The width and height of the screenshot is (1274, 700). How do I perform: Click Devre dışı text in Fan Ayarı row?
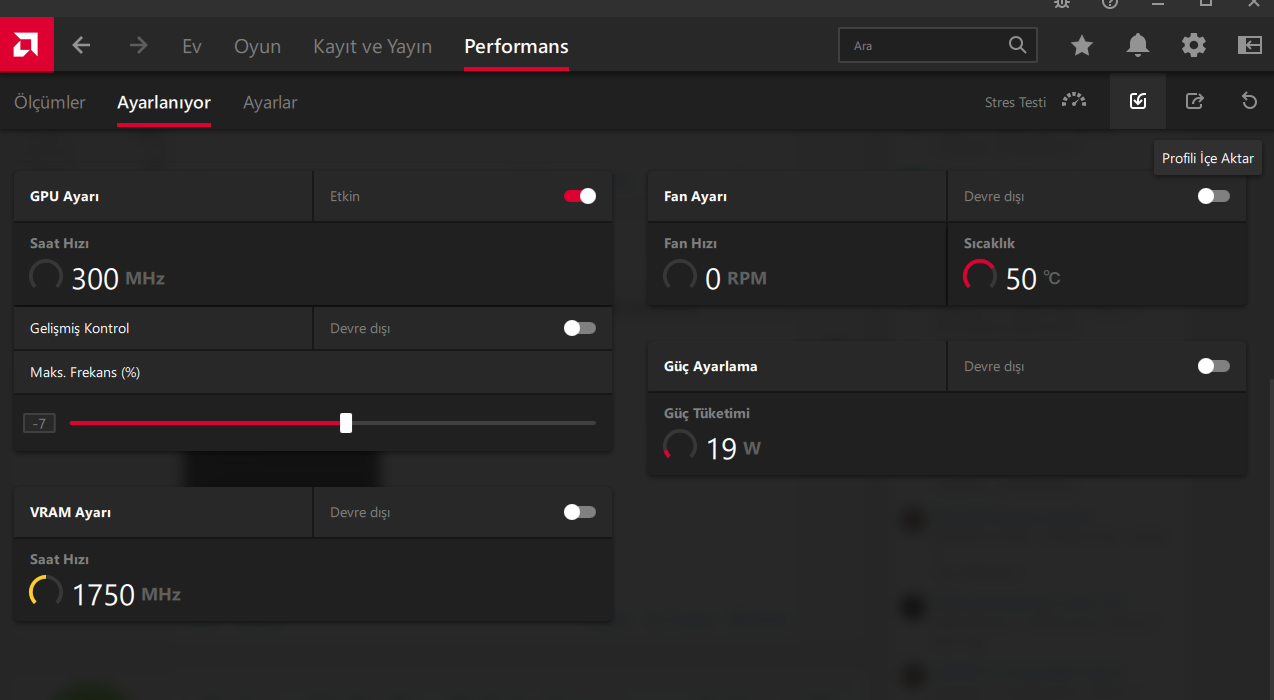click(994, 196)
